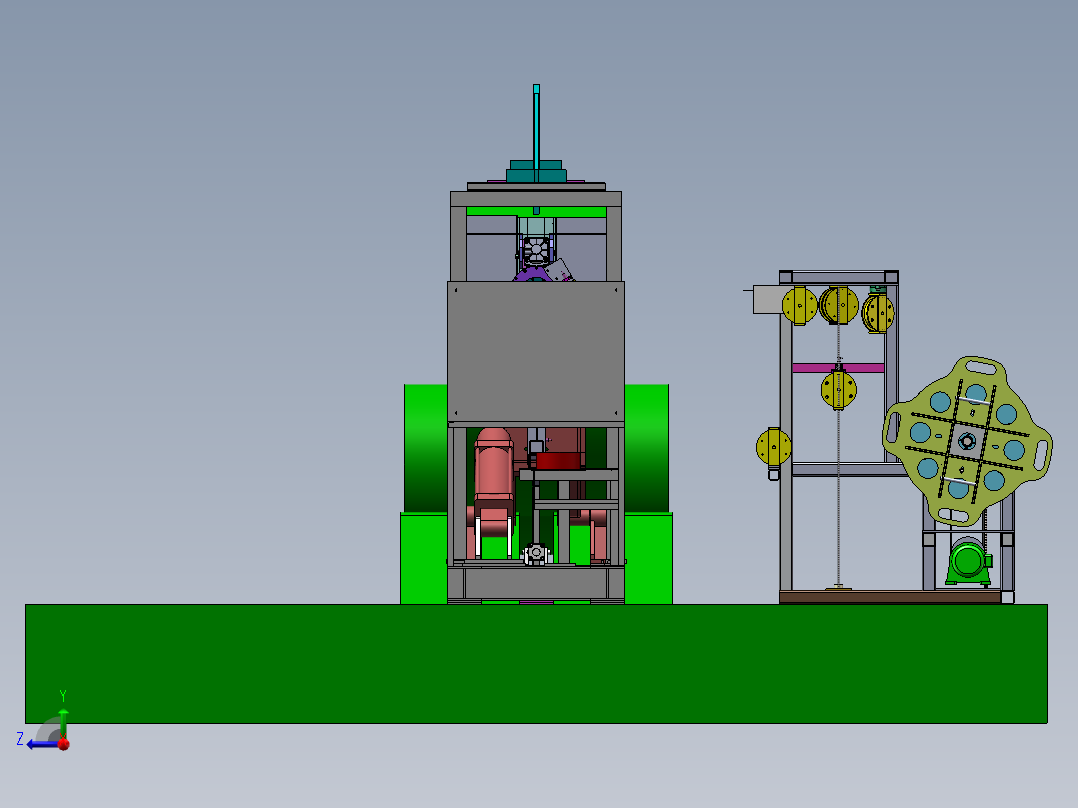Select the magenta horizontal bar in pulley frame
Screen dimensions: 1078x808
point(838,368)
